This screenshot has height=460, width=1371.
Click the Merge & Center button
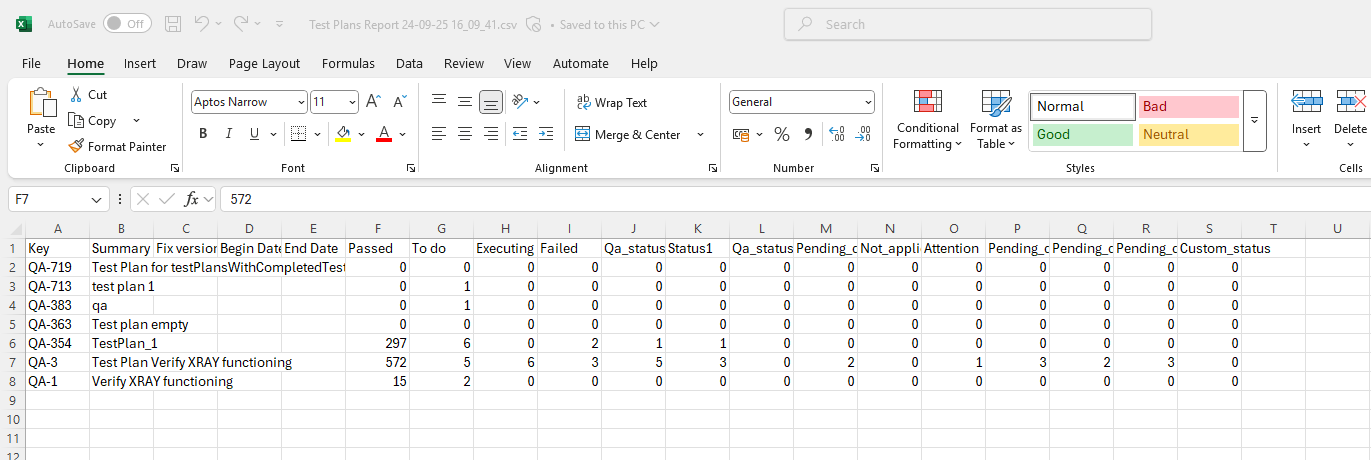tap(628, 134)
